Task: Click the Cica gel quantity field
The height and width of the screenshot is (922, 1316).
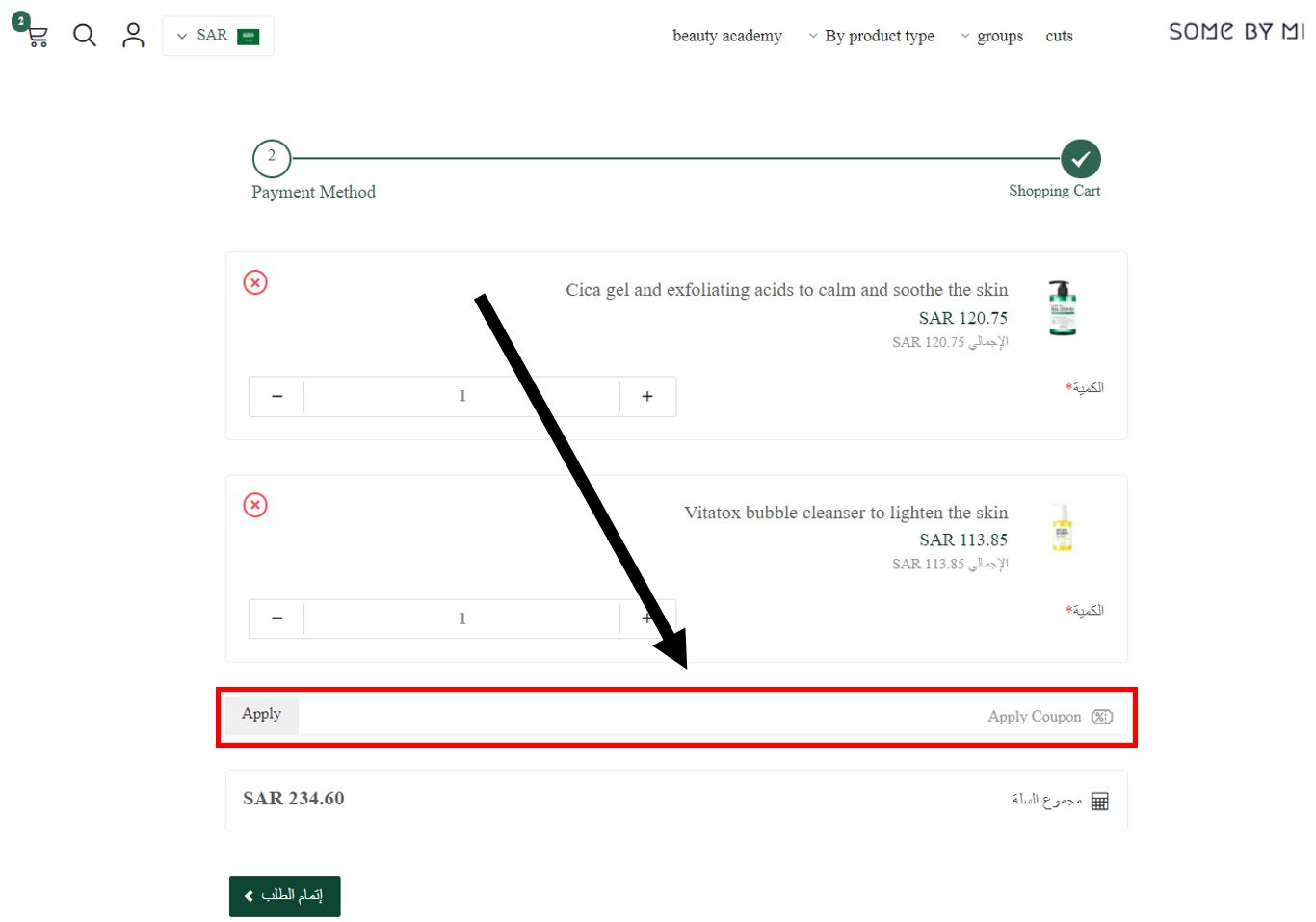Action: pos(462,396)
